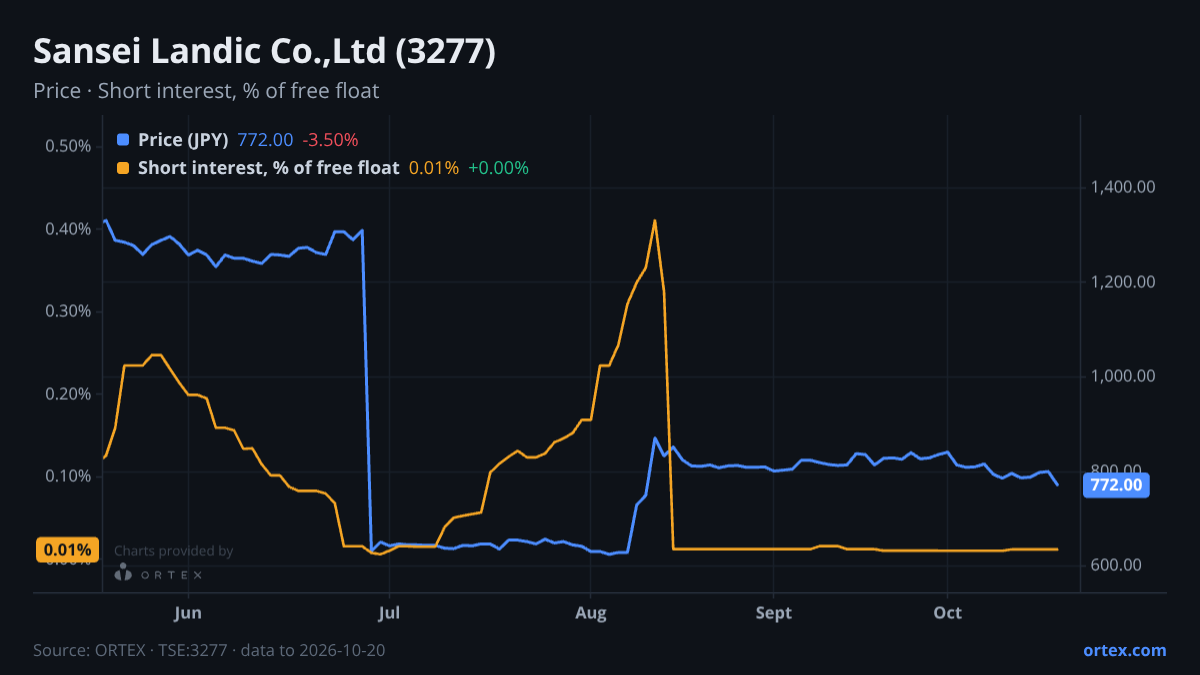Click the subtitle Price · Short interest, % of free float
Viewport: 1200px width, 675px height.
coord(206,91)
